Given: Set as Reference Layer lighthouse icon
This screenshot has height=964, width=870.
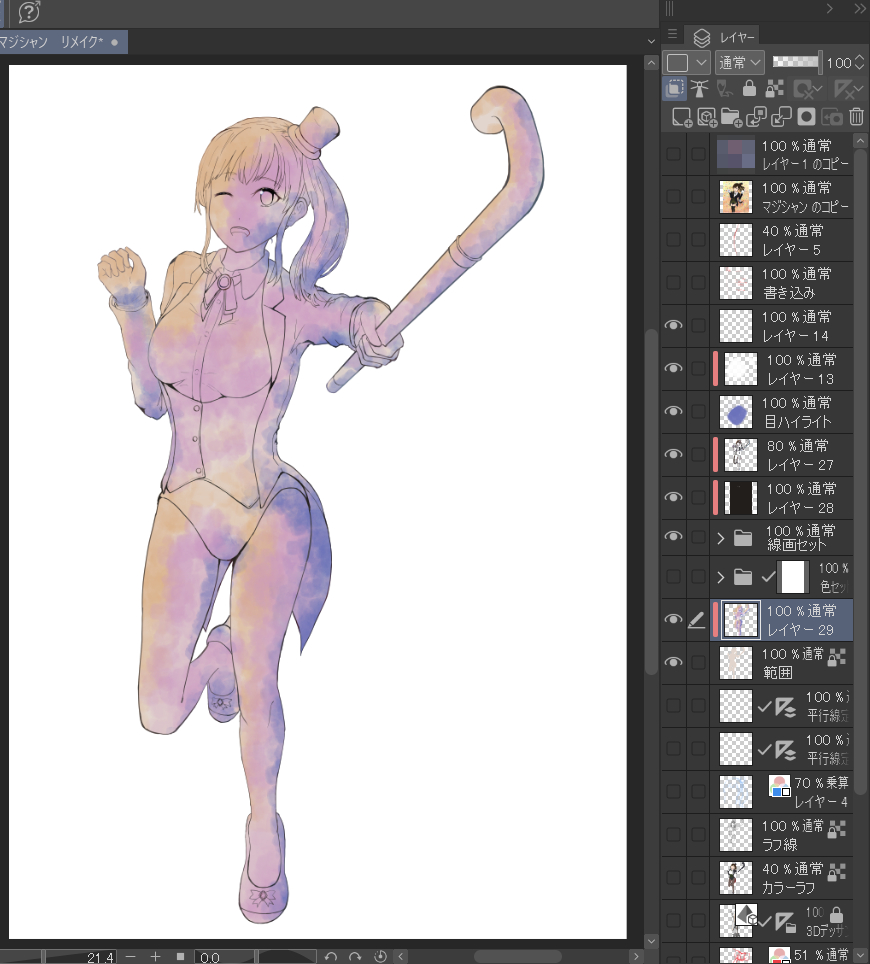Looking at the screenshot, I should pyautogui.click(x=699, y=89).
